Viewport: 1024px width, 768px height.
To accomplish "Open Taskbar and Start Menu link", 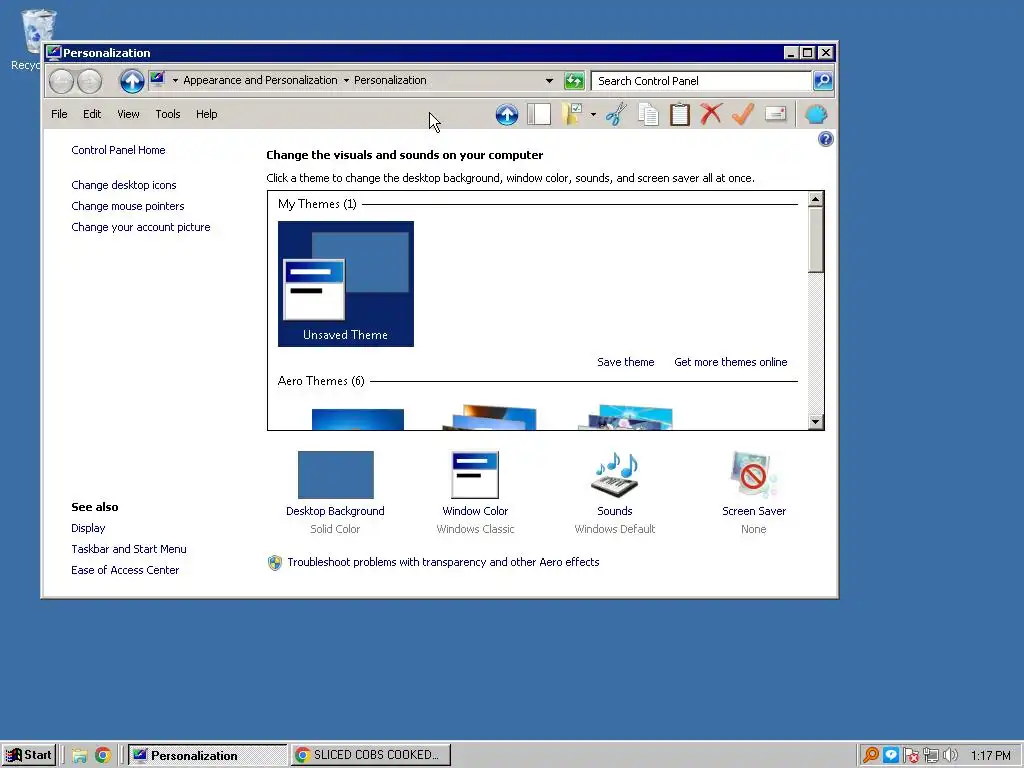I will point(129,549).
